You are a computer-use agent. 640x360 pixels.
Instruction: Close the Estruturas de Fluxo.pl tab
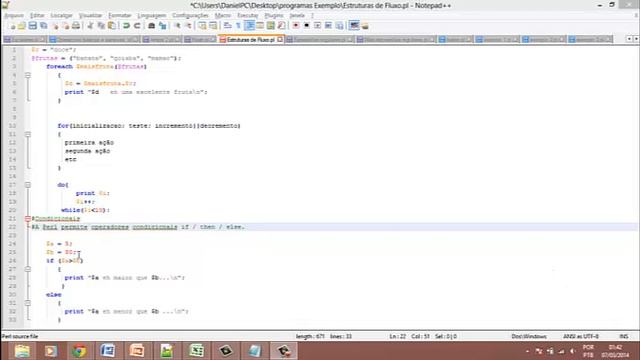tap(280, 40)
